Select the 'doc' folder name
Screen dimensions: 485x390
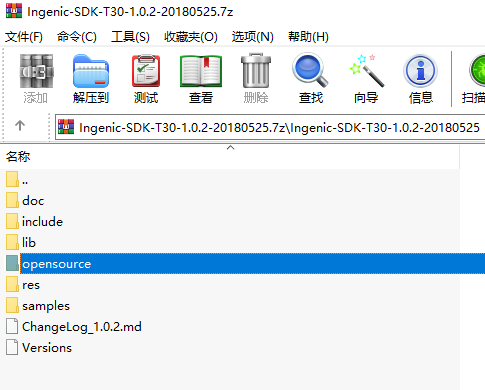click(33, 201)
